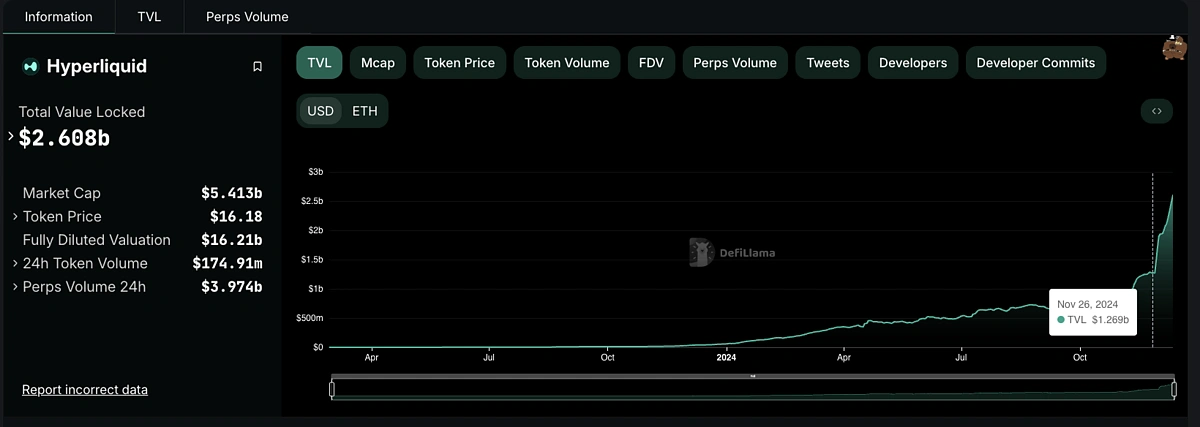Click the $174.91m token volume value
Image resolution: width=1200 pixels, height=427 pixels.
[228, 263]
